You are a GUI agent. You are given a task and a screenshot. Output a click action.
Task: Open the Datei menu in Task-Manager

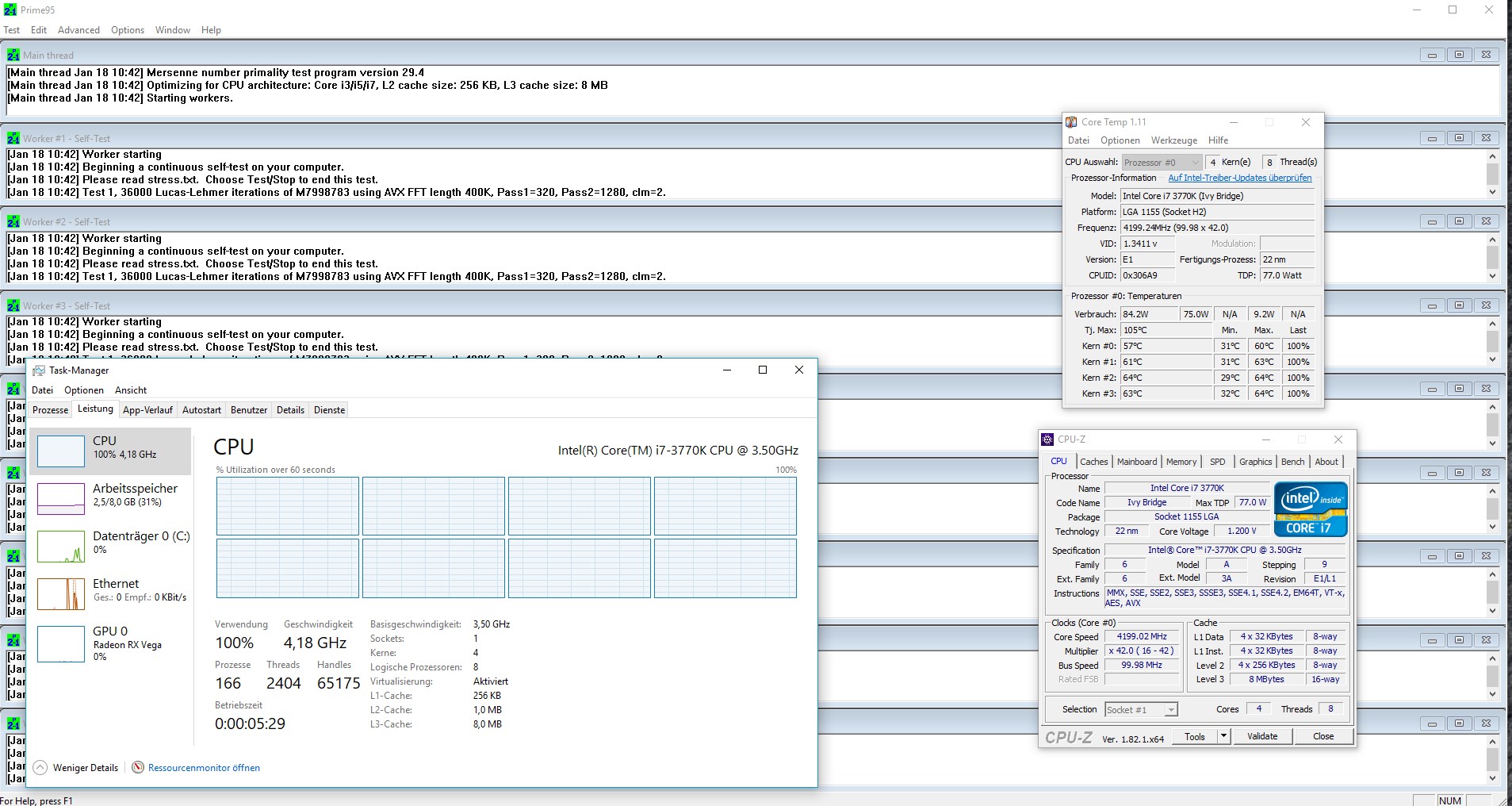43,390
